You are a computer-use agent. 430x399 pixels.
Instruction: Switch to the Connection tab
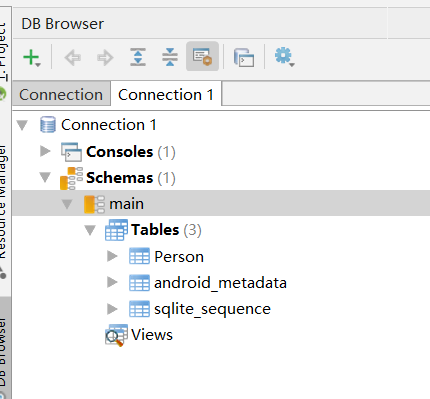pos(61,95)
